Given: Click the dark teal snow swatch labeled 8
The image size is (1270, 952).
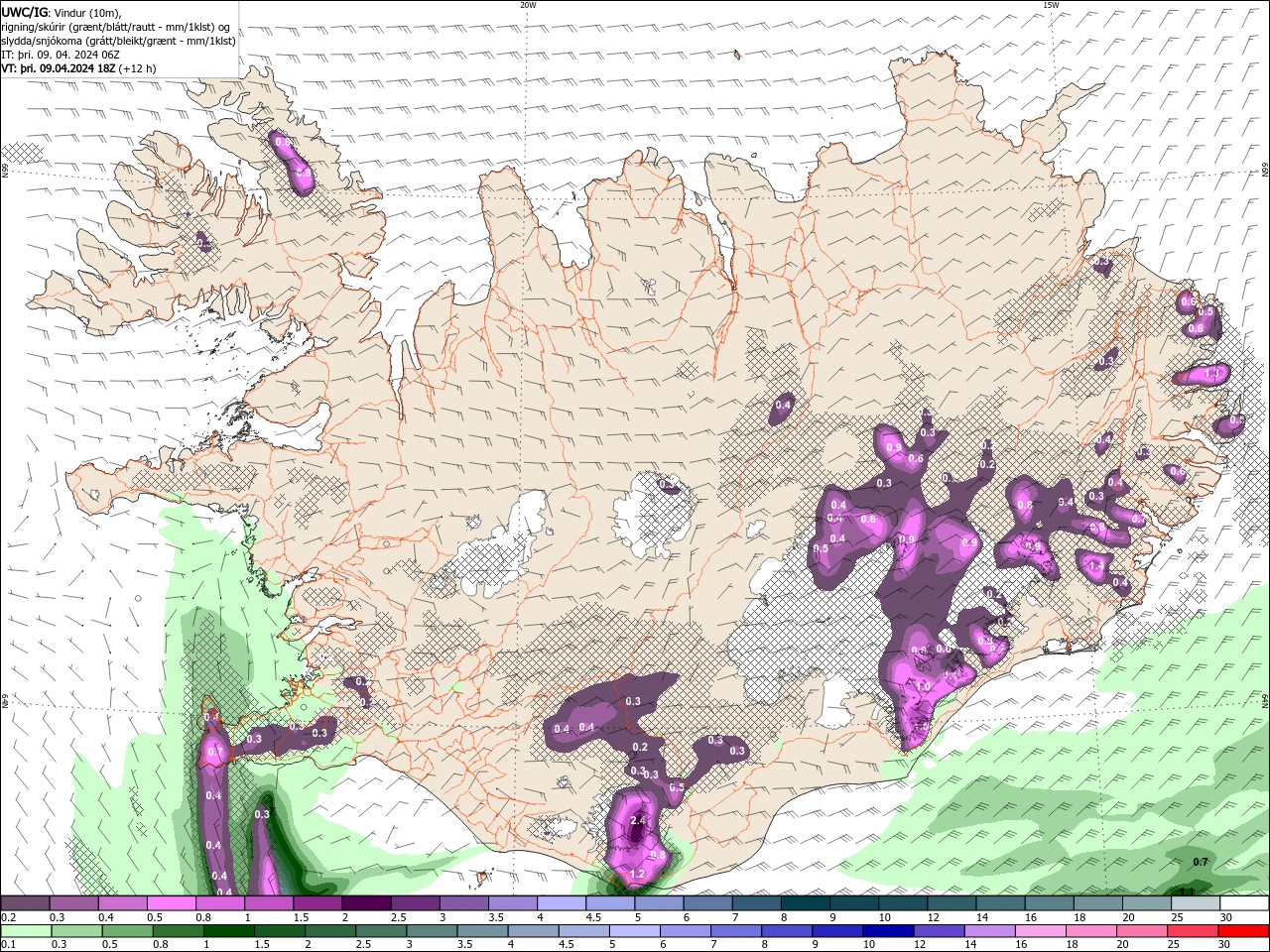Looking at the screenshot, I should (805, 903).
